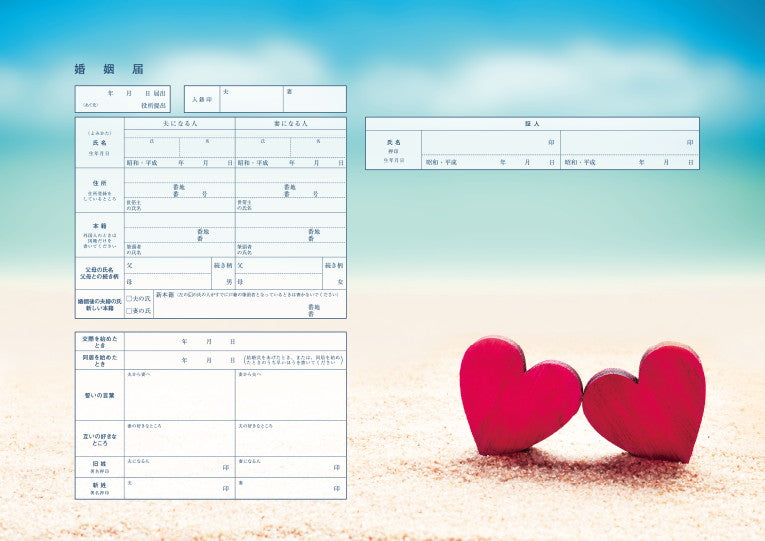Click the first witness name field

click(488, 143)
